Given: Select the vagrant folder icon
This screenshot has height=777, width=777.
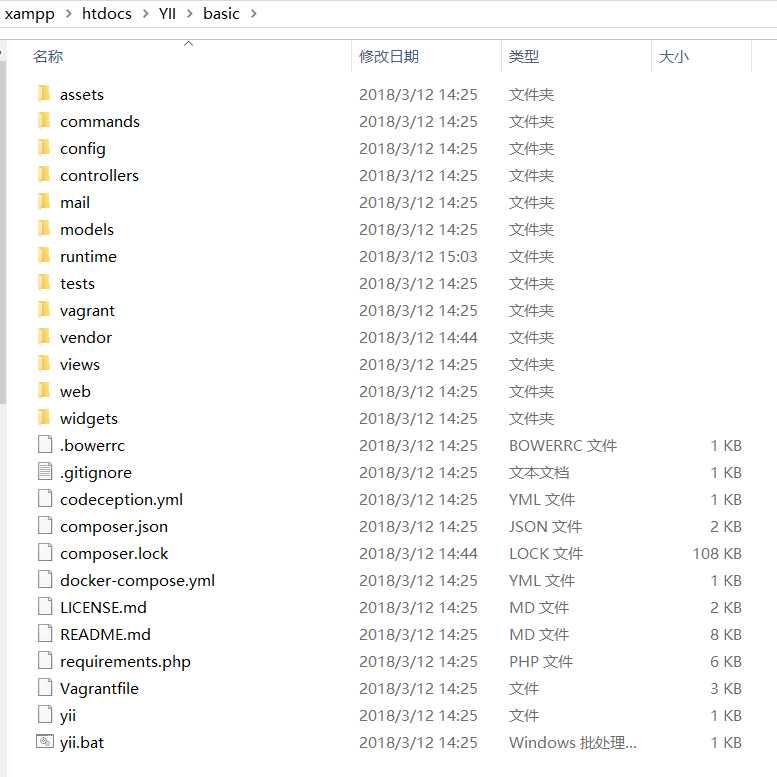Looking at the screenshot, I should click(44, 309).
